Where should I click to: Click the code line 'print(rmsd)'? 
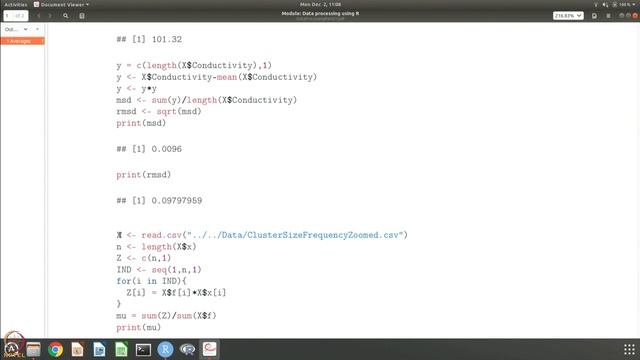(144, 175)
